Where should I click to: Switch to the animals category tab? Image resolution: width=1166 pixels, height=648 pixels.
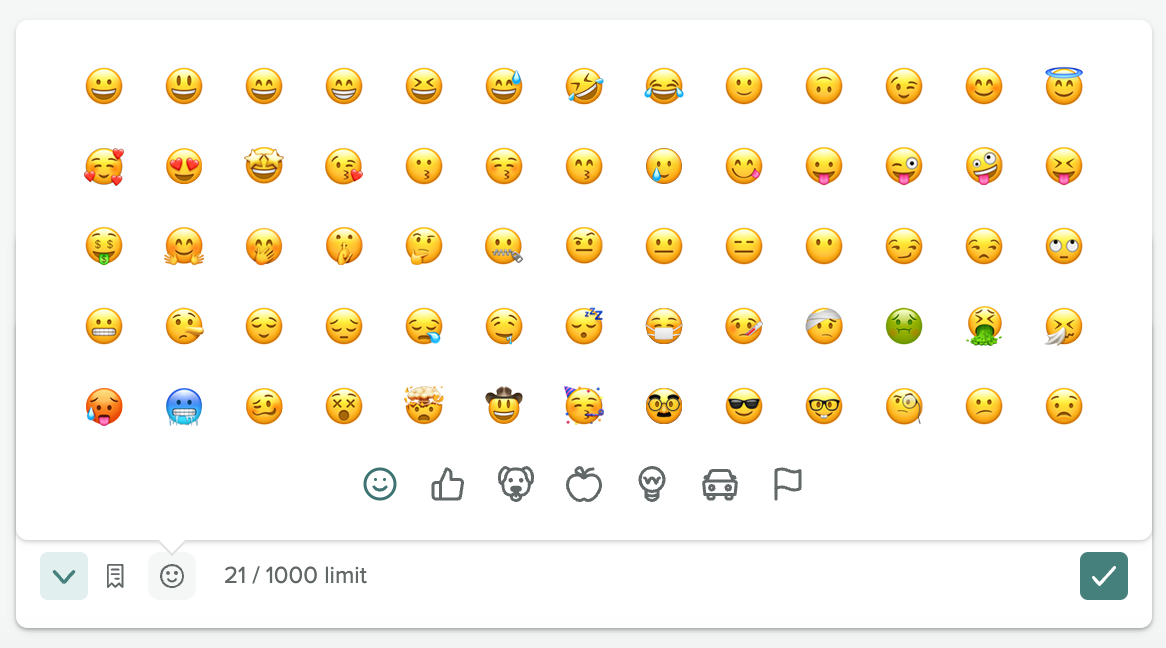point(516,485)
